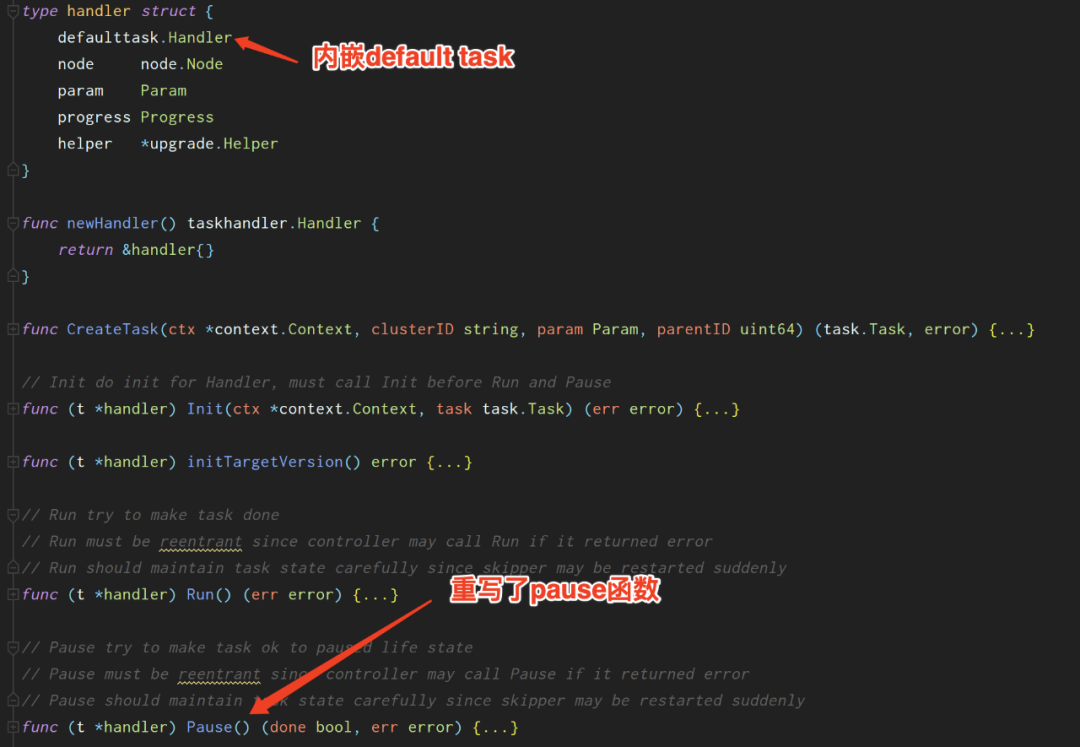The width and height of the screenshot is (1080, 747).
Task: Click the defaulttask.Handler embedded field
Action: pos(145,38)
